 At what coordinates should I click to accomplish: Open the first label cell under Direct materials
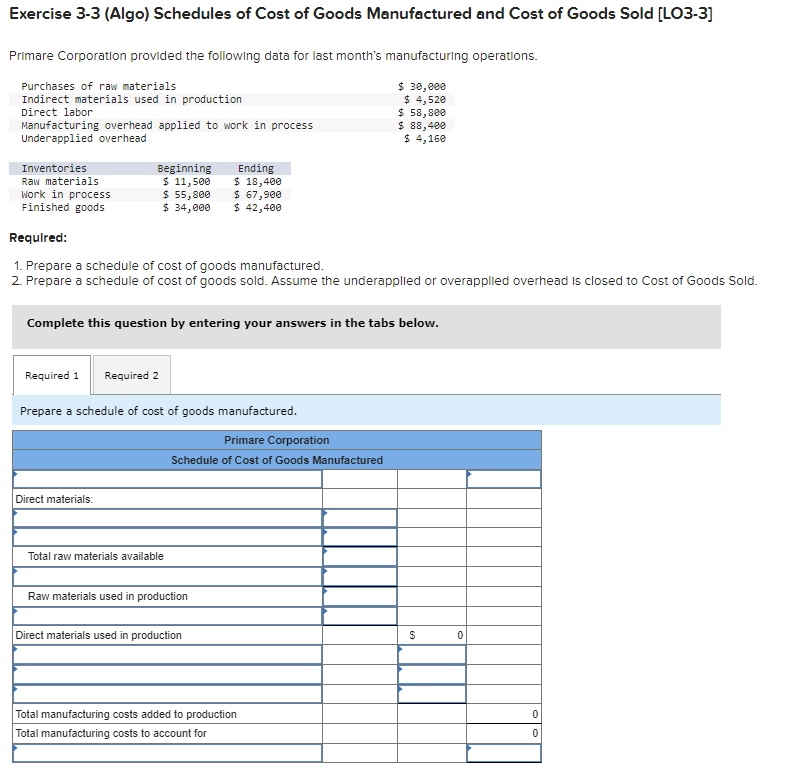coord(166,516)
